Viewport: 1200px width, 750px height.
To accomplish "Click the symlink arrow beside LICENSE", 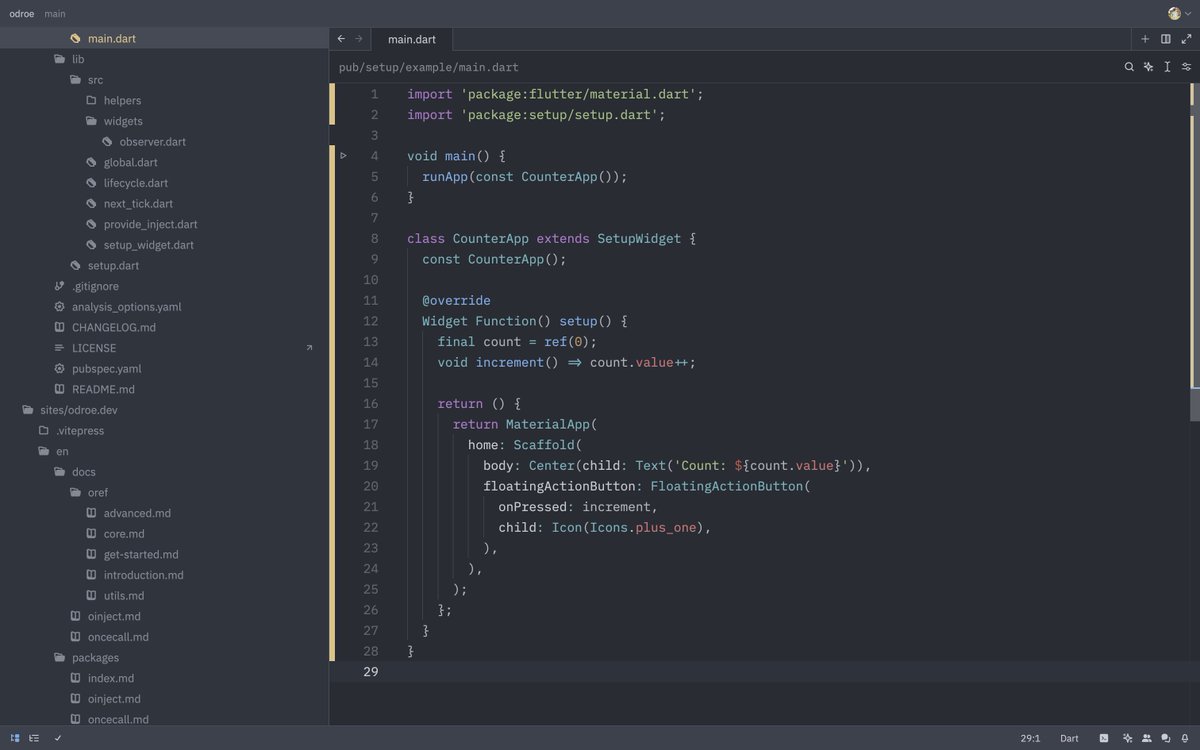I will [309, 348].
